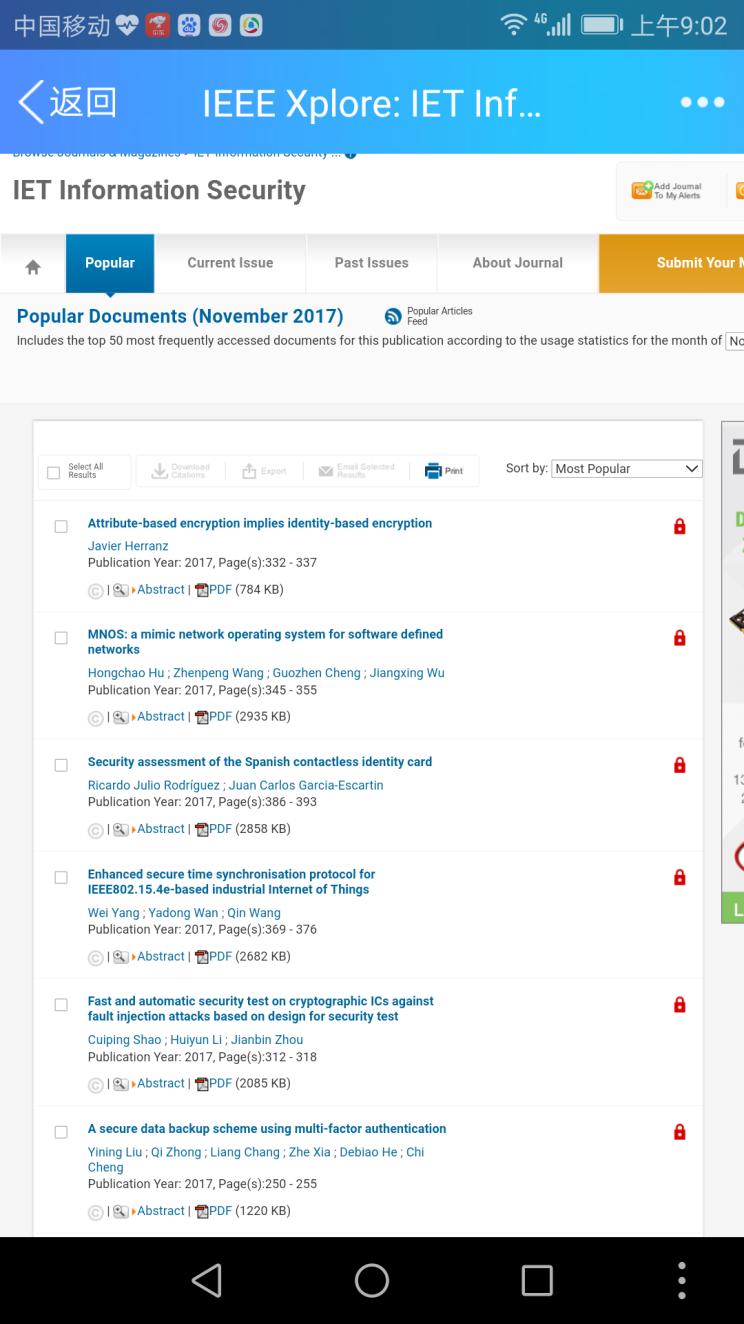Open the PDF icon for the 2858 KB file

click(201, 829)
